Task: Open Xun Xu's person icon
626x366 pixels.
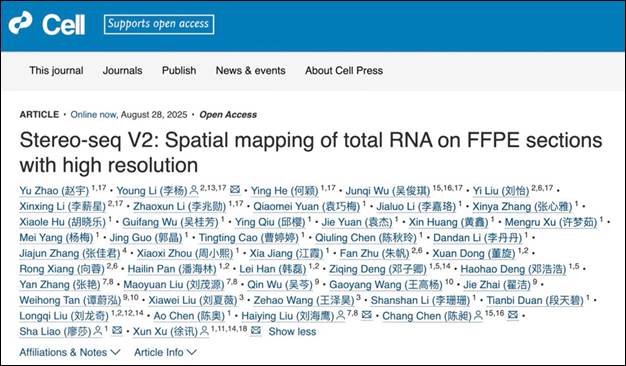Action: coord(204,331)
